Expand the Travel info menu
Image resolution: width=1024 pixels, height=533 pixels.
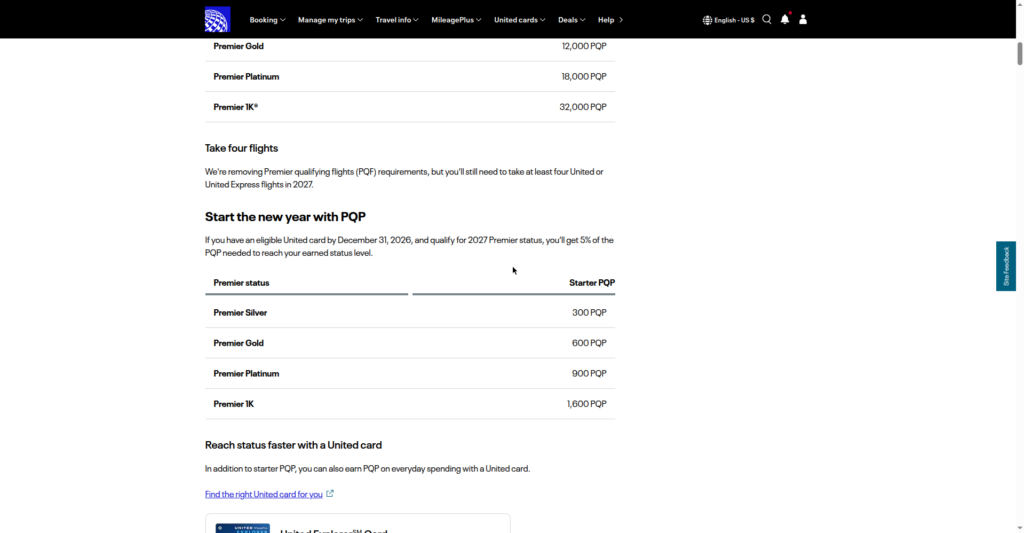[397, 20]
